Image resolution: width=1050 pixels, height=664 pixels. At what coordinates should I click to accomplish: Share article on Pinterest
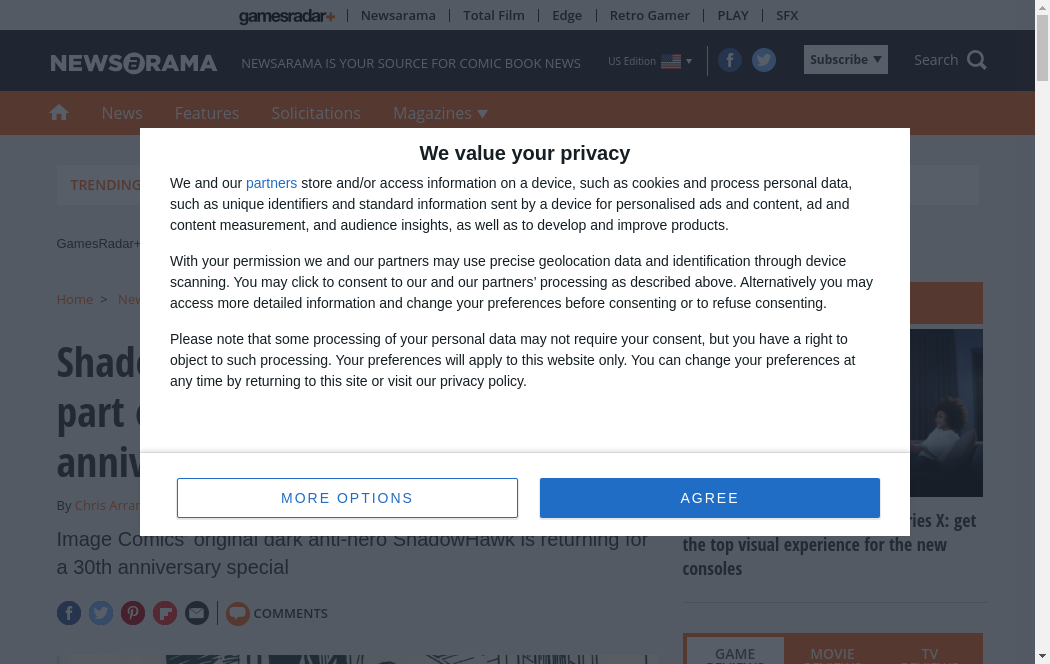(133, 613)
